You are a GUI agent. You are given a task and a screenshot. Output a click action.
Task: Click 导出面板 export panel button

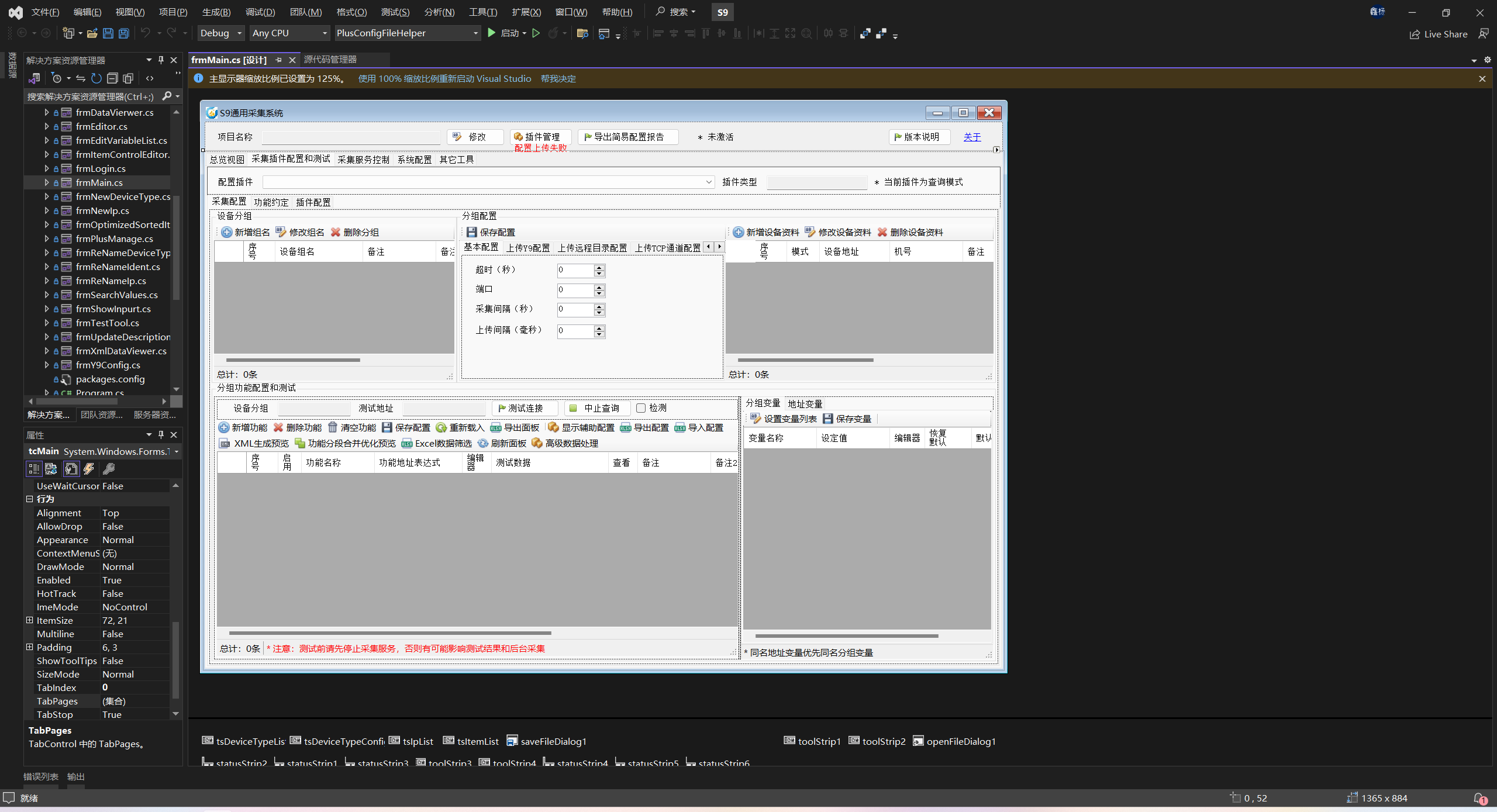tap(515, 427)
